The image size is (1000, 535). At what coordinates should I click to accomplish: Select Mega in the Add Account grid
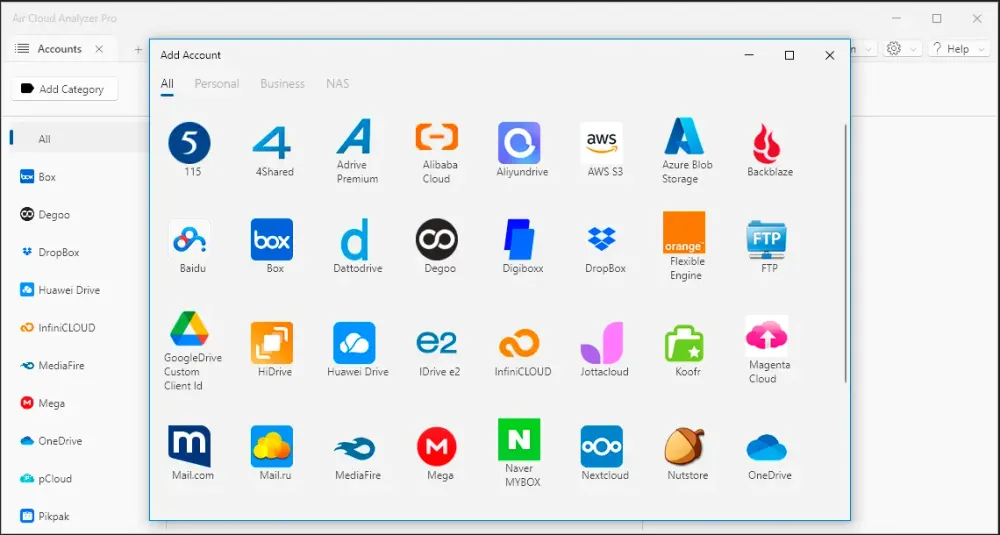437,446
